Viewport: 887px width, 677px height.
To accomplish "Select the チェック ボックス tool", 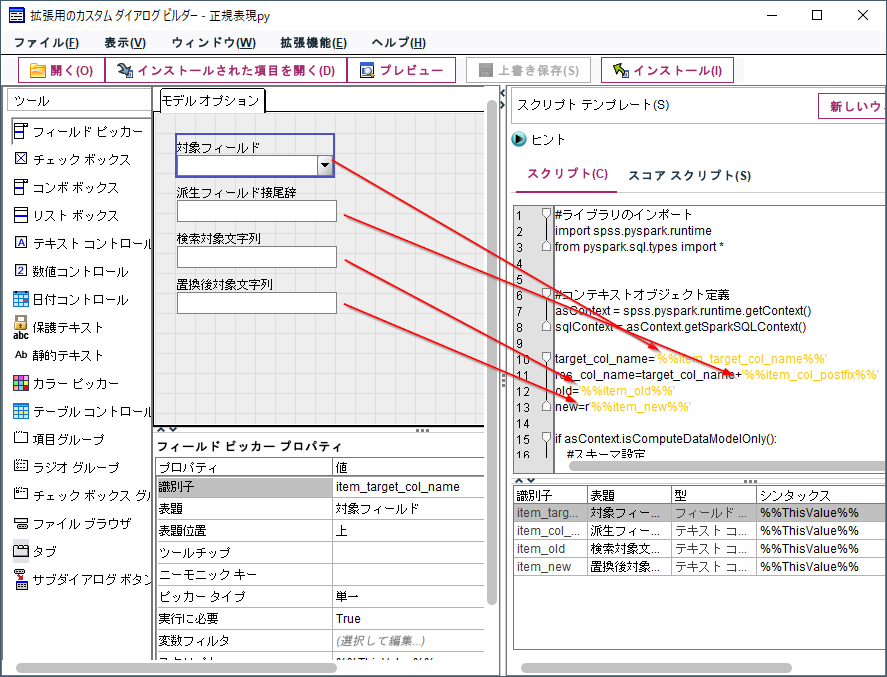I will (72, 159).
